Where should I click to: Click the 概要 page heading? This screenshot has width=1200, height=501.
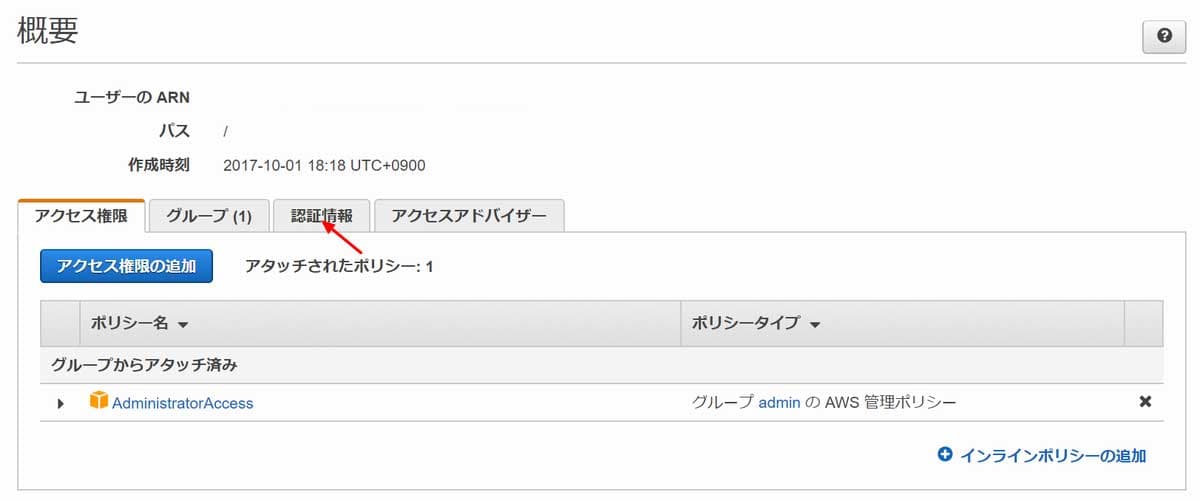tap(48, 31)
